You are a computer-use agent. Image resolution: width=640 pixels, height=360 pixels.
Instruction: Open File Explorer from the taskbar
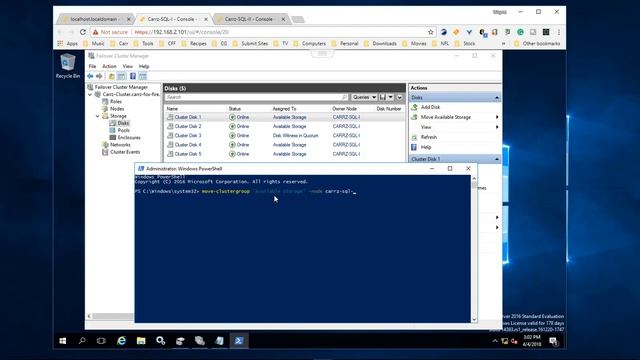[141, 341]
